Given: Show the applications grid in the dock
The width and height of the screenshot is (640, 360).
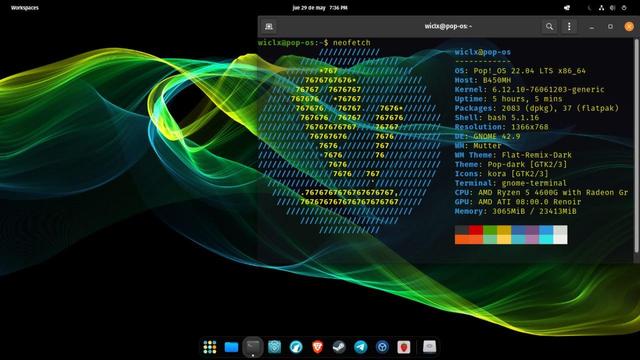Looking at the screenshot, I should coord(210,347).
